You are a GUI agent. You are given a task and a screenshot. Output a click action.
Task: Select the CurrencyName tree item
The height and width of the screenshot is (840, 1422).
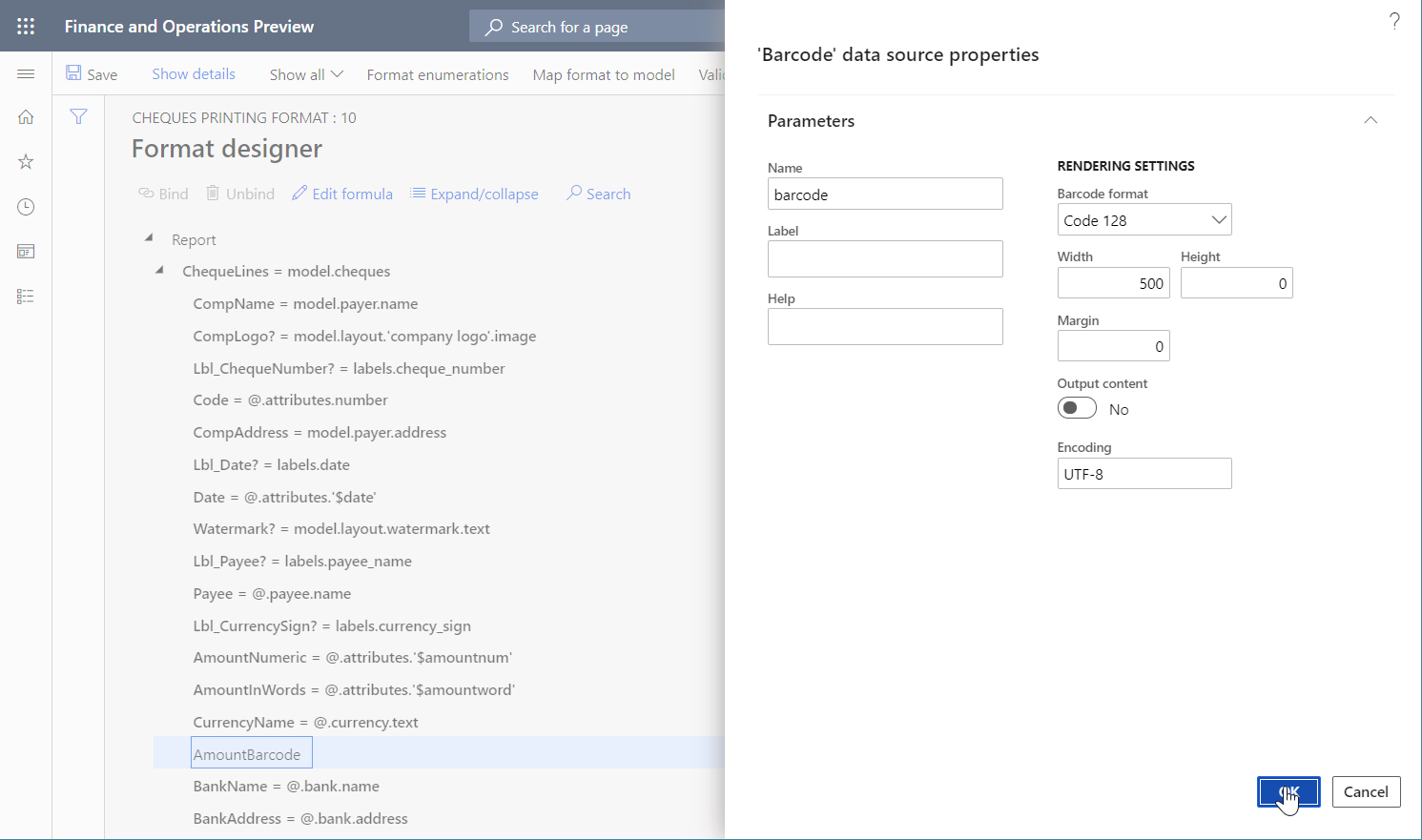click(x=305, y=722)
